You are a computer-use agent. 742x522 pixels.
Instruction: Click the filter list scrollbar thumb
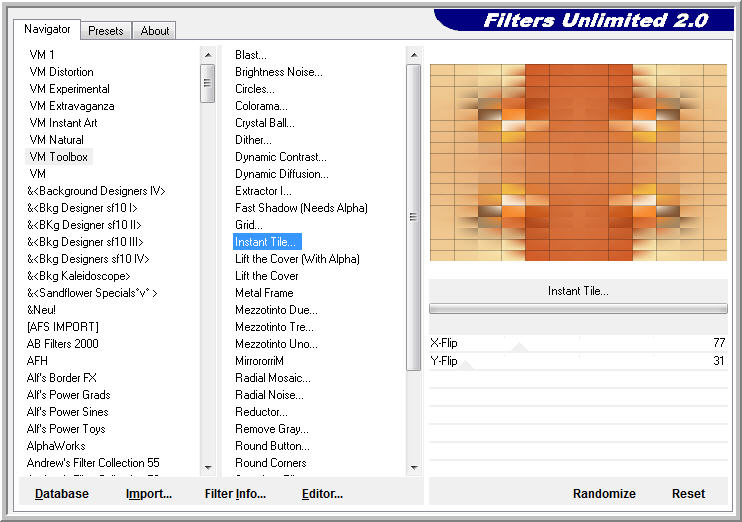click(x=413, y=217)
